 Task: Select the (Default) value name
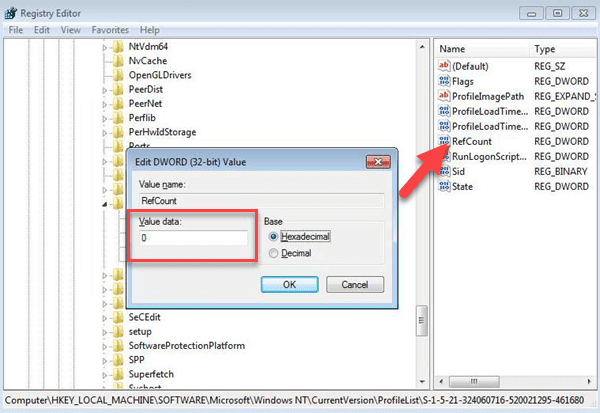470,66
